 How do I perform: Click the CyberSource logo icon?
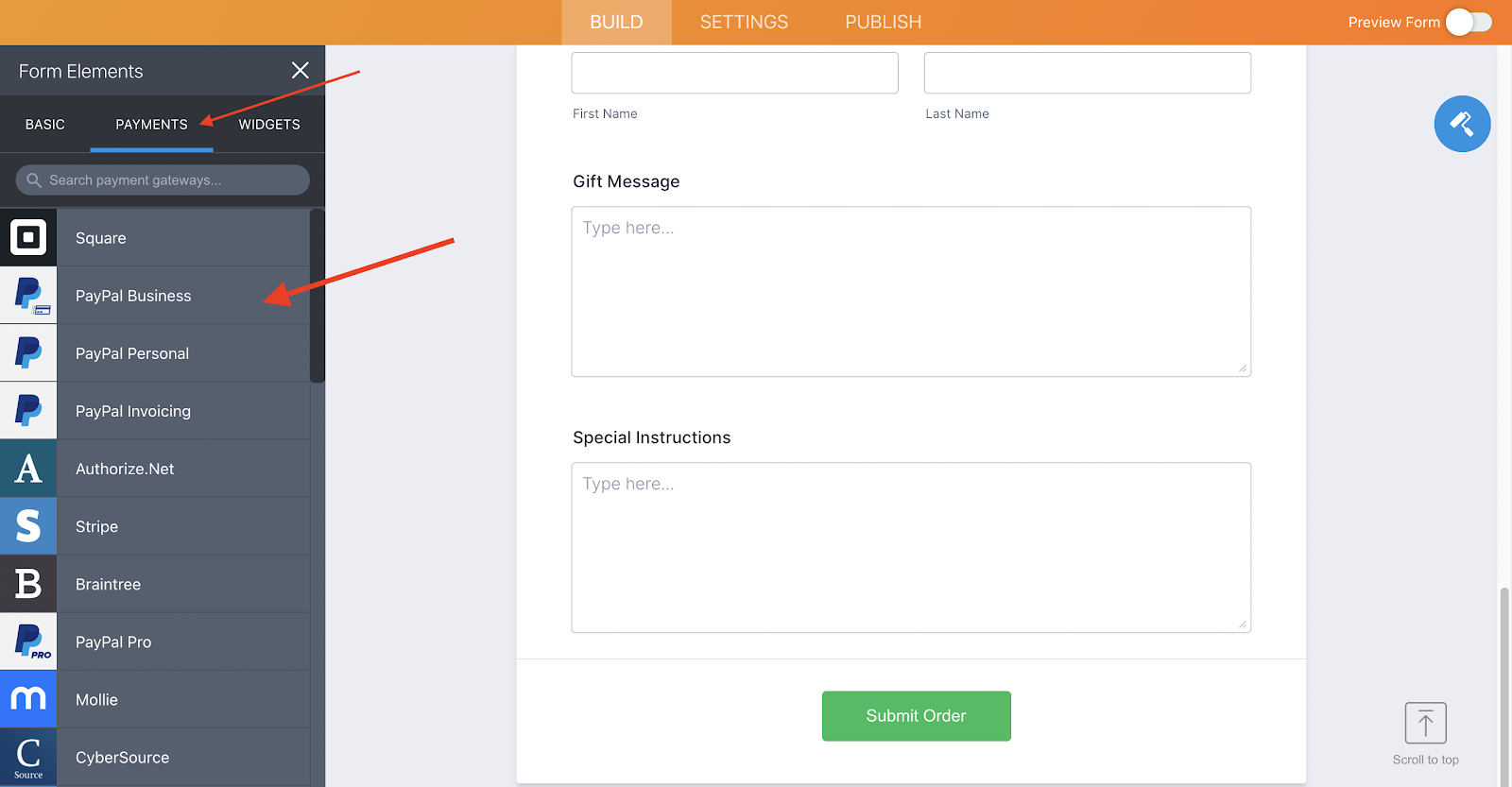tap(28, 757)
